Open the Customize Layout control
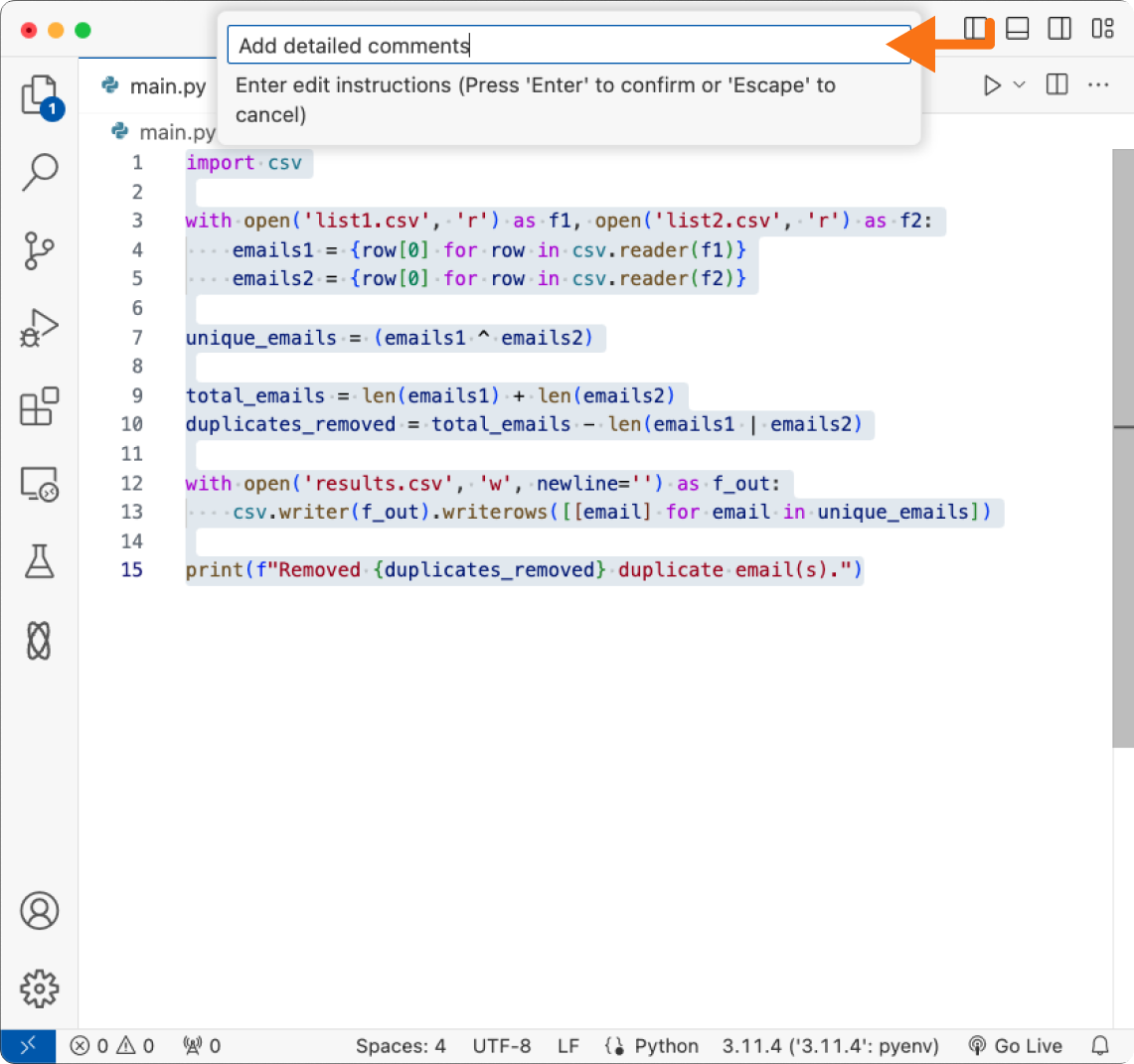1134x1064 pixels. pos(1102,29)
